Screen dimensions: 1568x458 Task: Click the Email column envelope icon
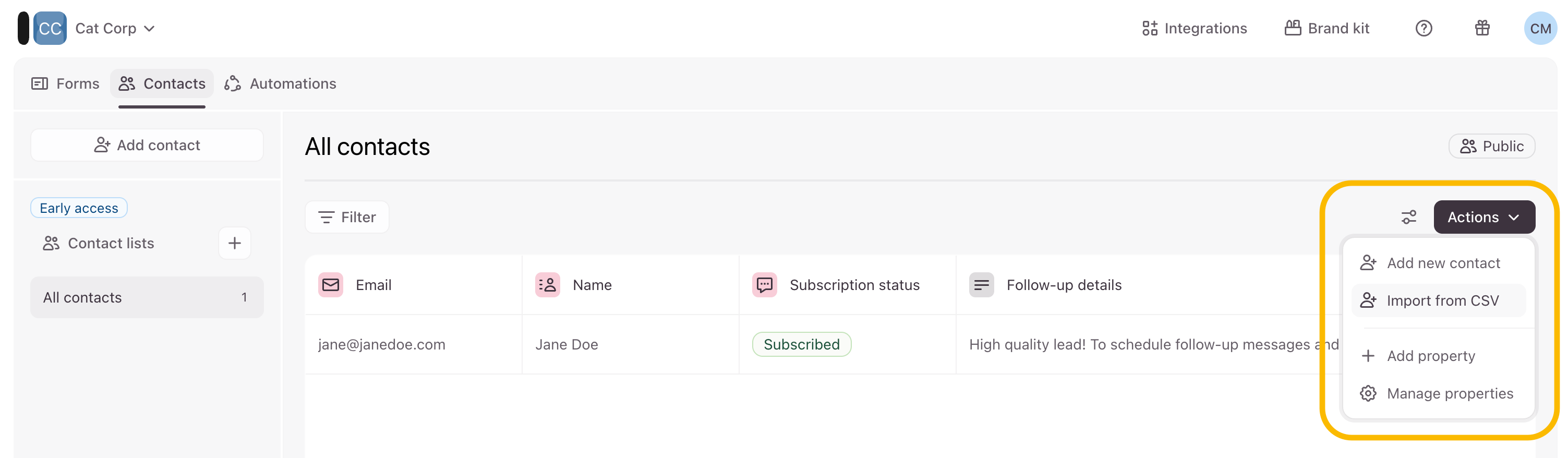(x=331, y=285)
